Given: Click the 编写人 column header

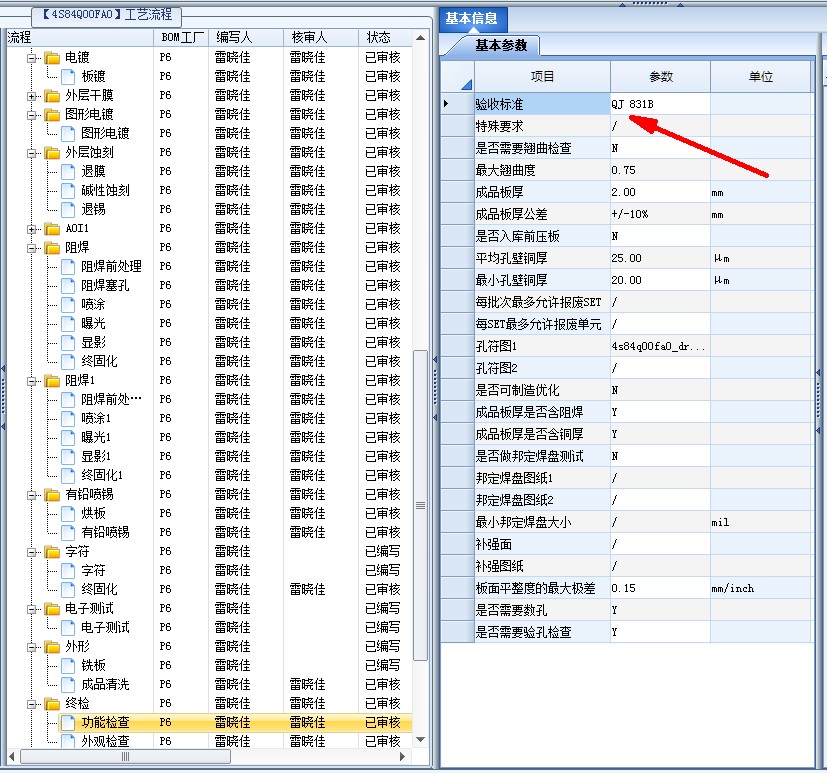Looking at the screenshot, I should (245, 37).
